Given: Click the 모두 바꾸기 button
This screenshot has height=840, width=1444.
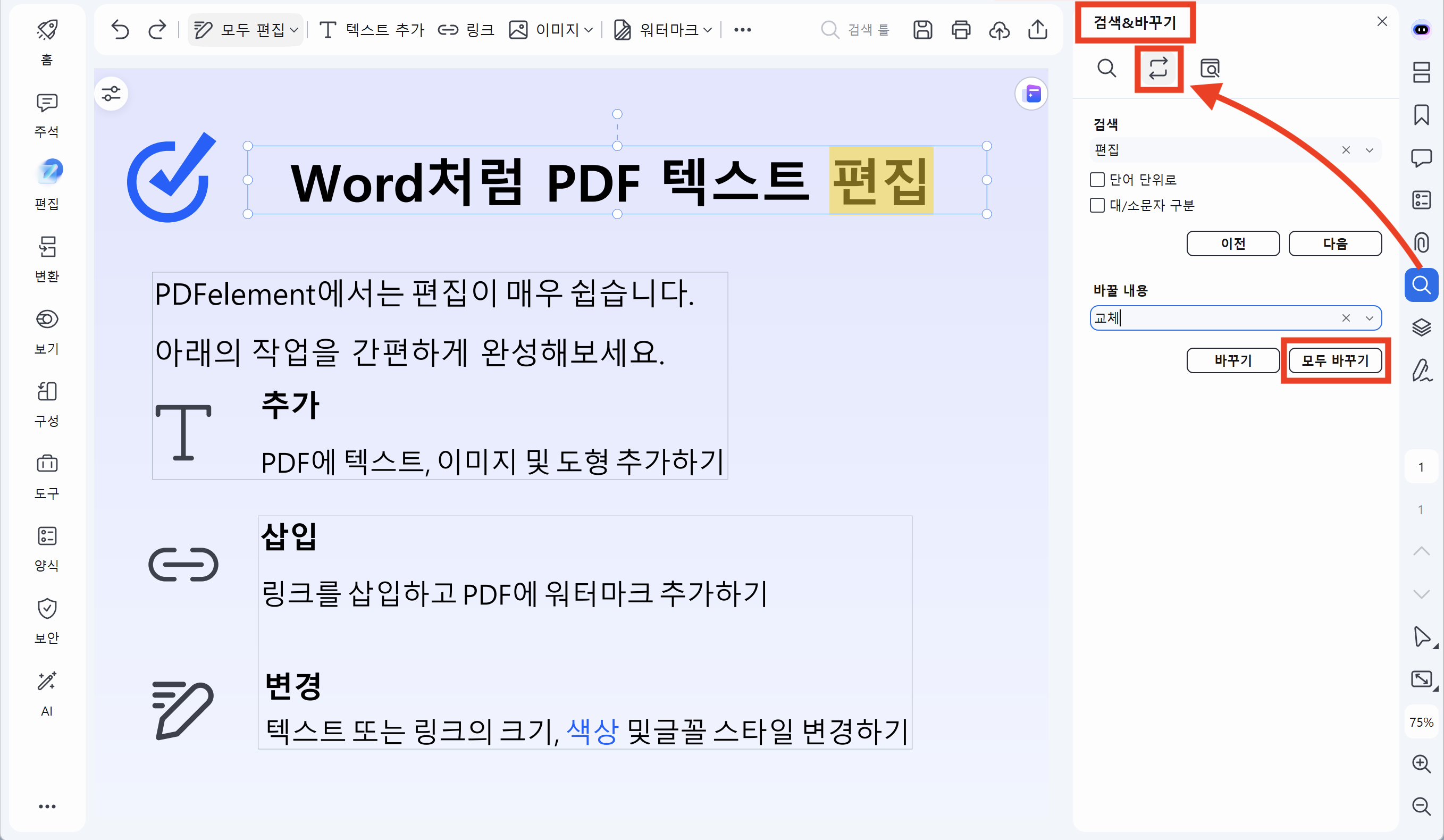Looking at the screenshot, I should [x=1335, y=360].
